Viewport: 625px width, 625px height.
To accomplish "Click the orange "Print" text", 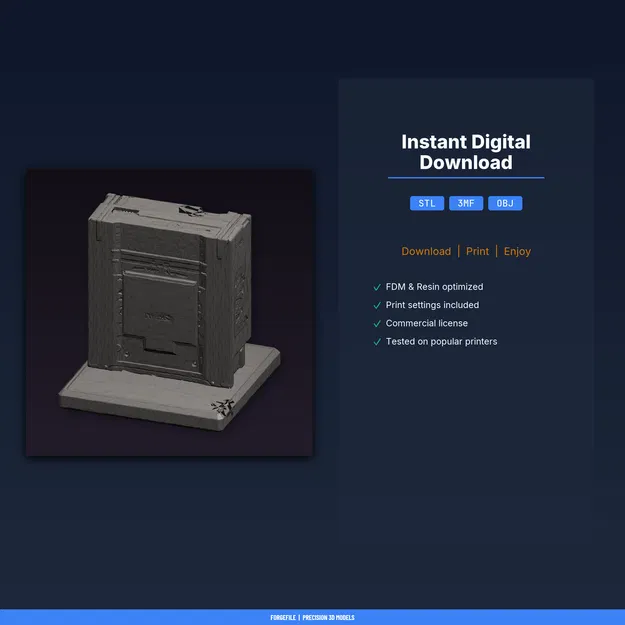I will (x=477, y=251).
